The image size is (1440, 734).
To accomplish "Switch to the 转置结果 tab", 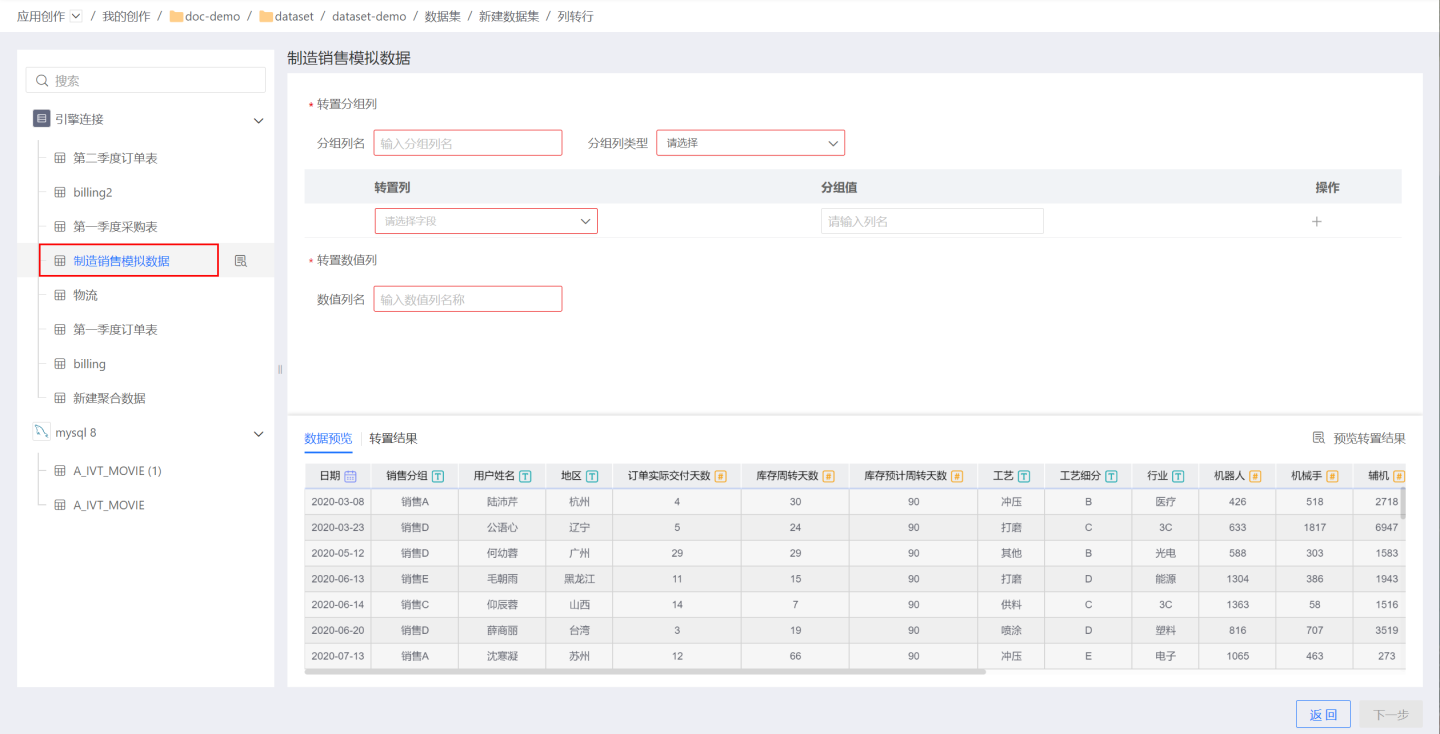I will [x=393, y=438].
